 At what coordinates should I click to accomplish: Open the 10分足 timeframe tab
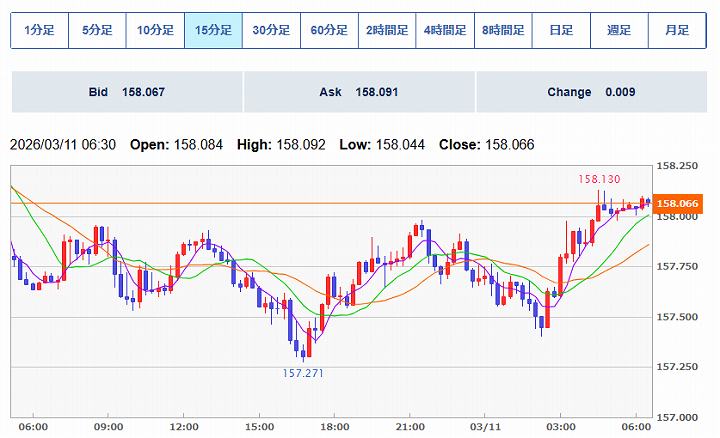(155, 30)
